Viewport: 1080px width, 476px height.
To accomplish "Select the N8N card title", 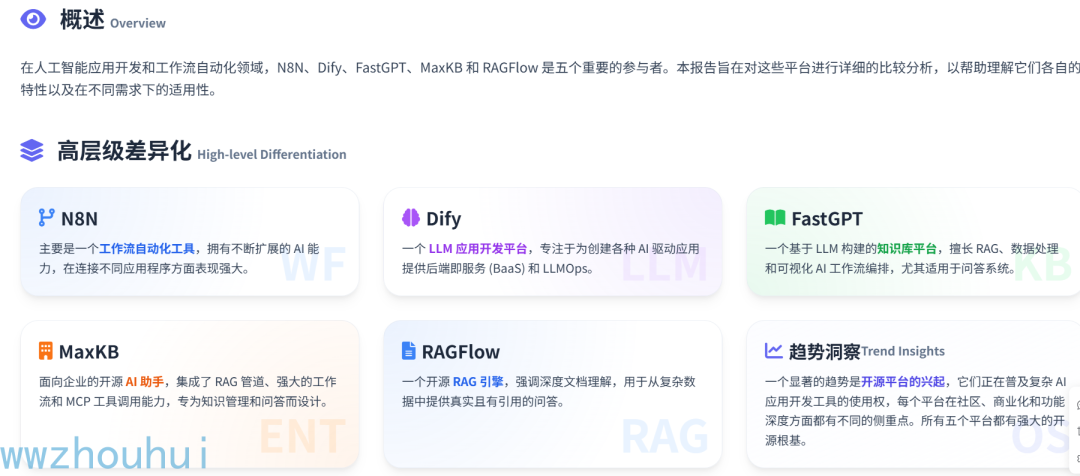I will tap(79, 219).
